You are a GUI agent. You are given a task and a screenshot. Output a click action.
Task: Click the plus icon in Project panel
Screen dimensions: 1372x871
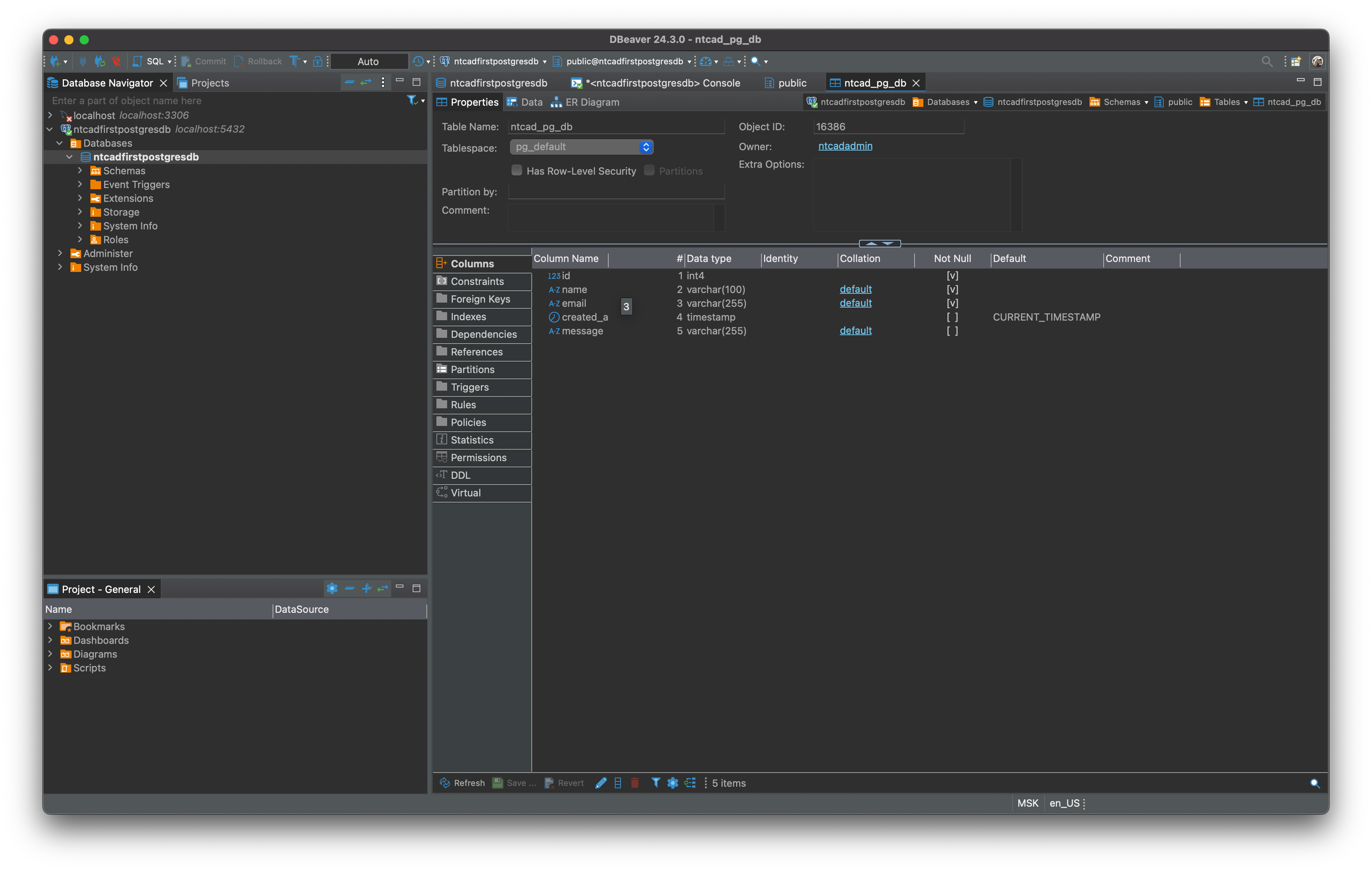[x=366, y=588]
